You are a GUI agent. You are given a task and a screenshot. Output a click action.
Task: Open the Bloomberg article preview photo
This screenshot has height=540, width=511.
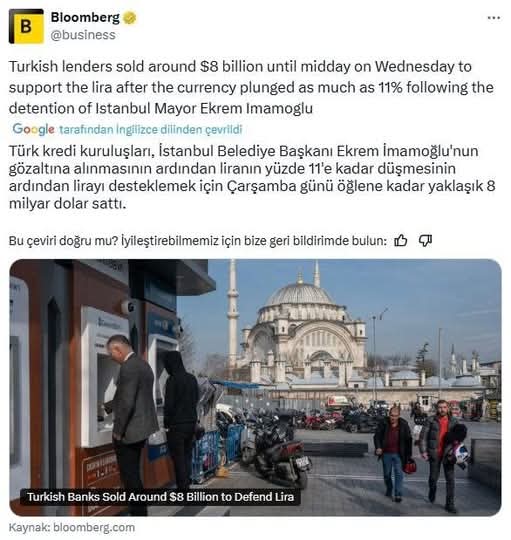[255, 387]
